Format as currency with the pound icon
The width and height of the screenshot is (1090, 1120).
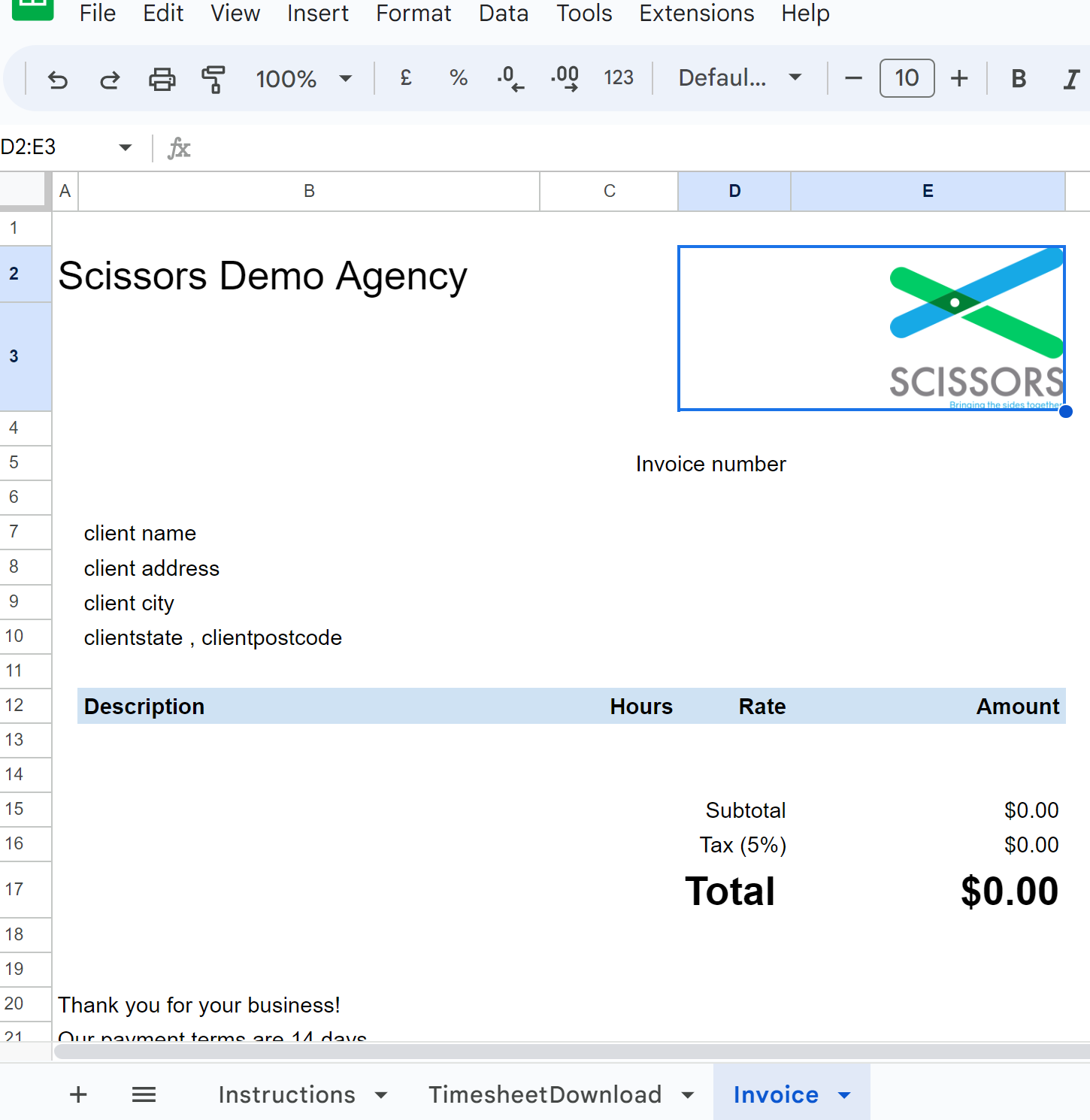coord(406,78)
